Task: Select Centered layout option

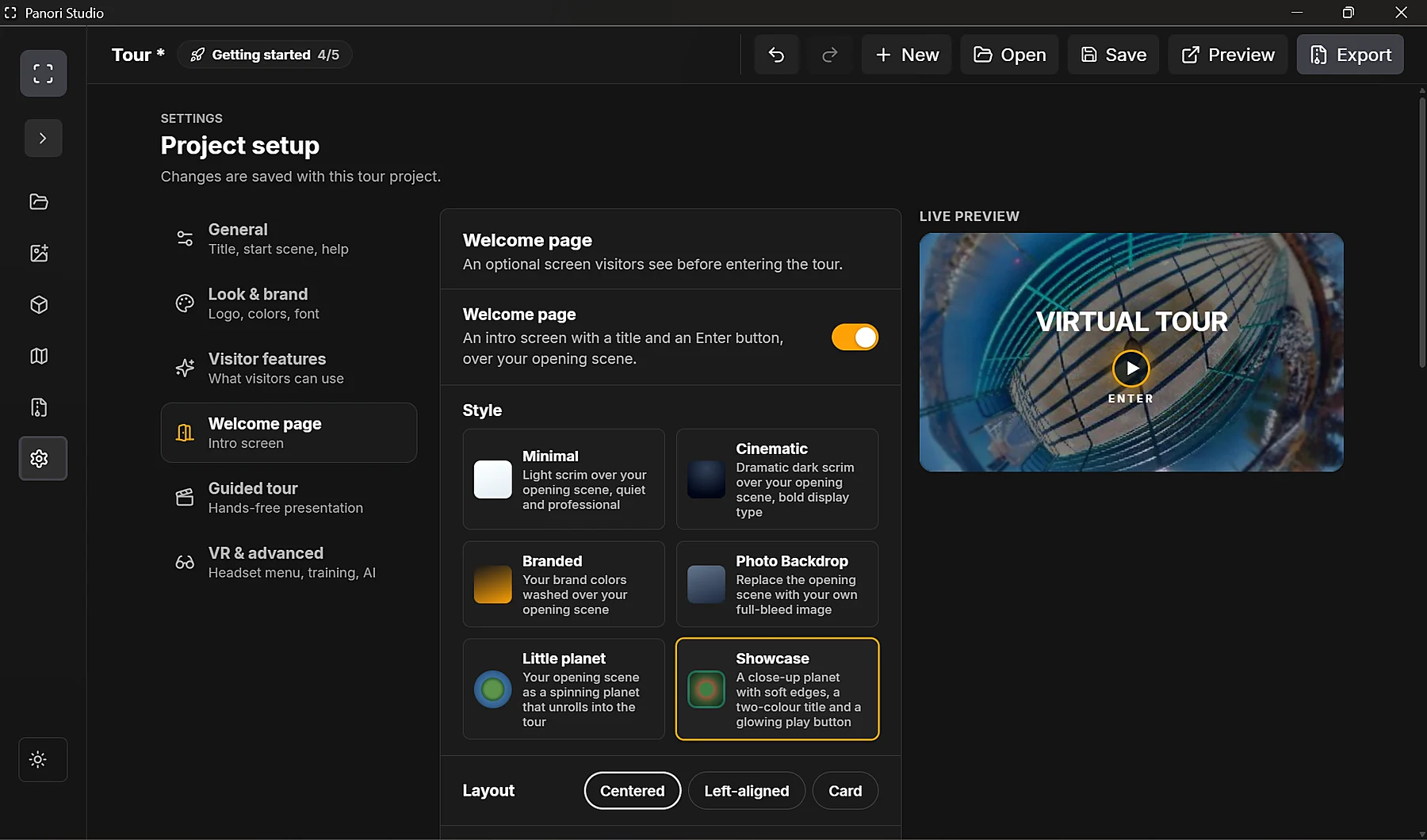Action: tap(633, 791)
